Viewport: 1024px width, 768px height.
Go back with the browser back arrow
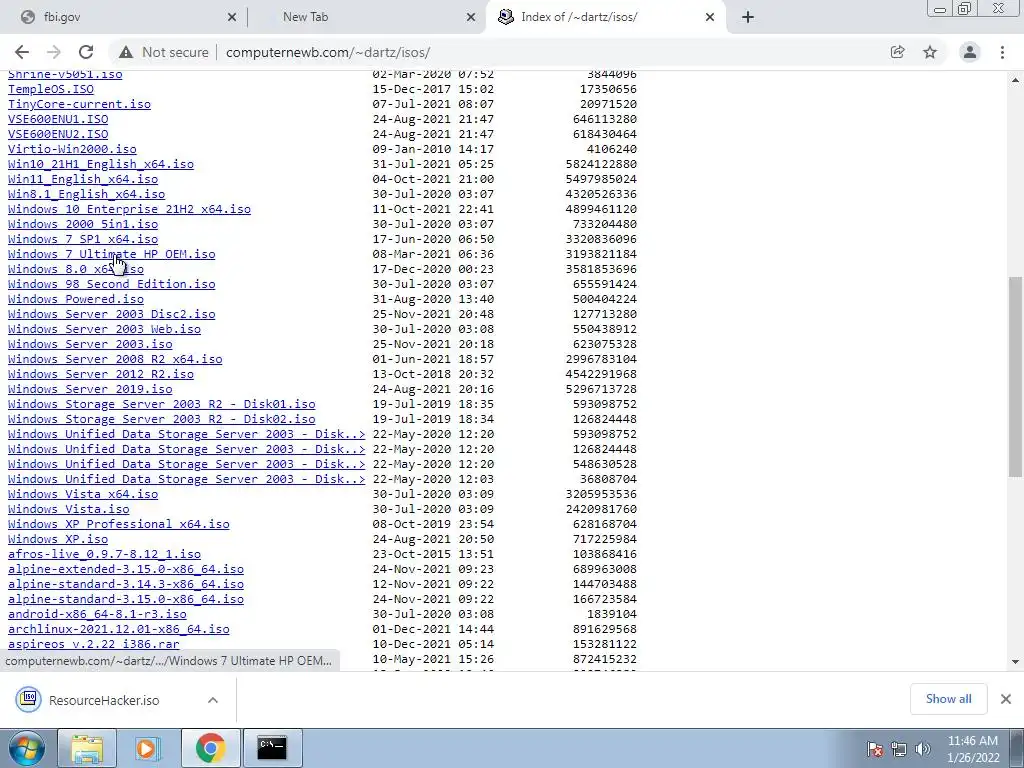point(22,52)
